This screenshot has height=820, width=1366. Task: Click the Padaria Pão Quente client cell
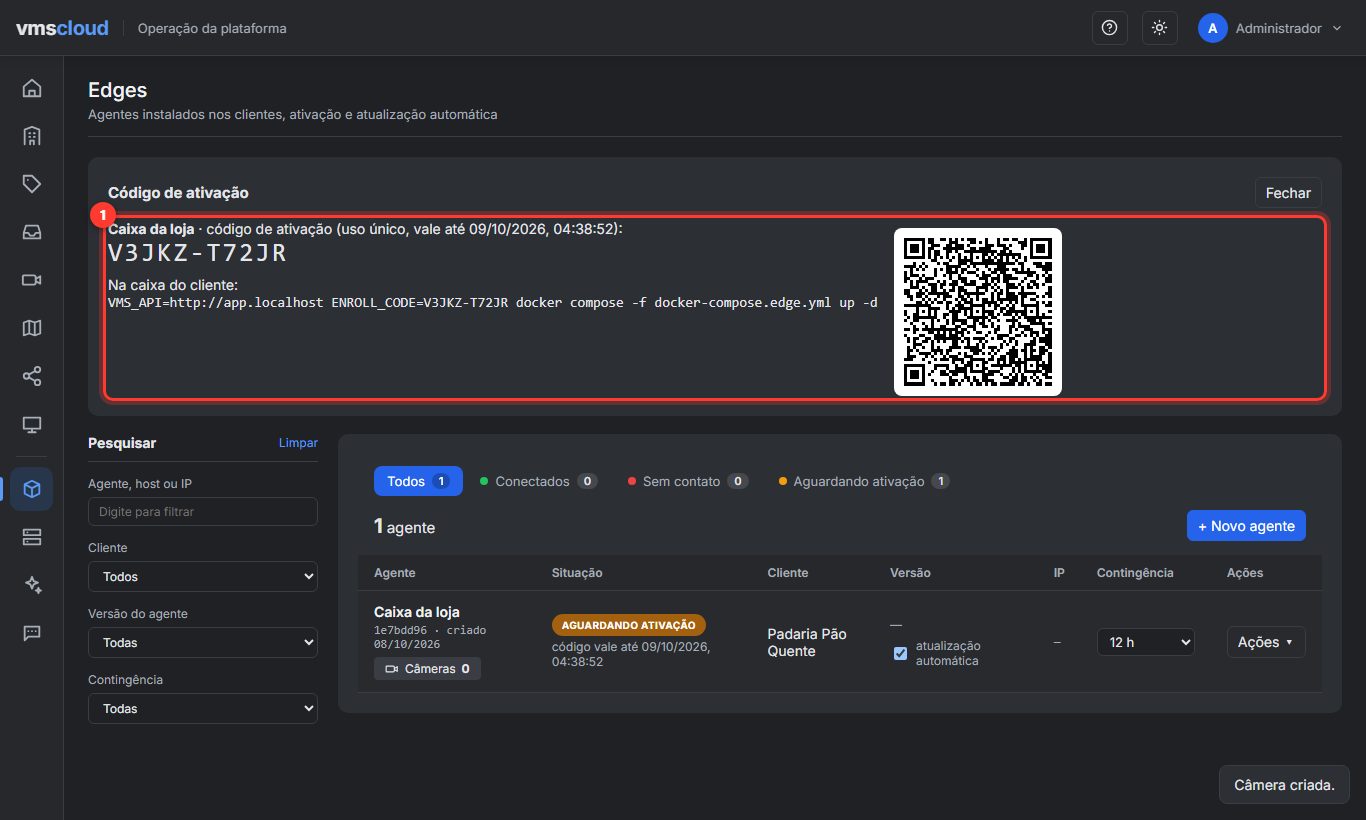[807, 642]
